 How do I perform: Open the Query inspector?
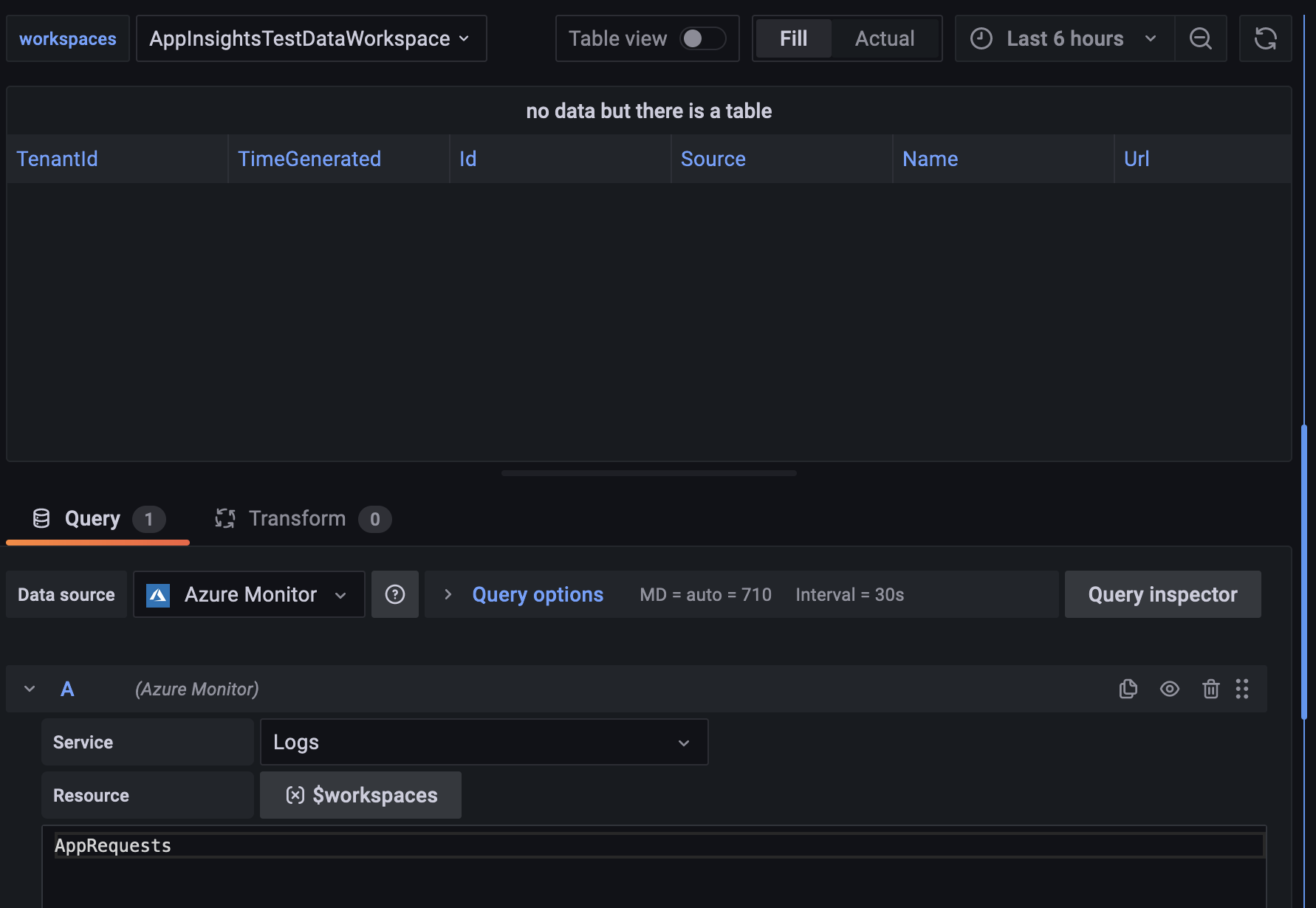[1162, 594]
